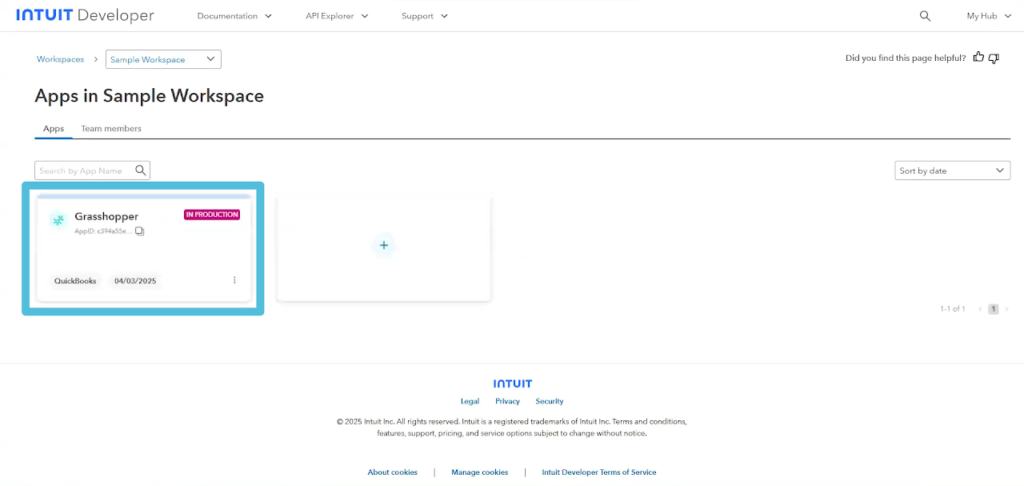Open site search via magnifier icon
This screenshot has height=486, width=1024.
pyautogui.click(x=925, y=16)
